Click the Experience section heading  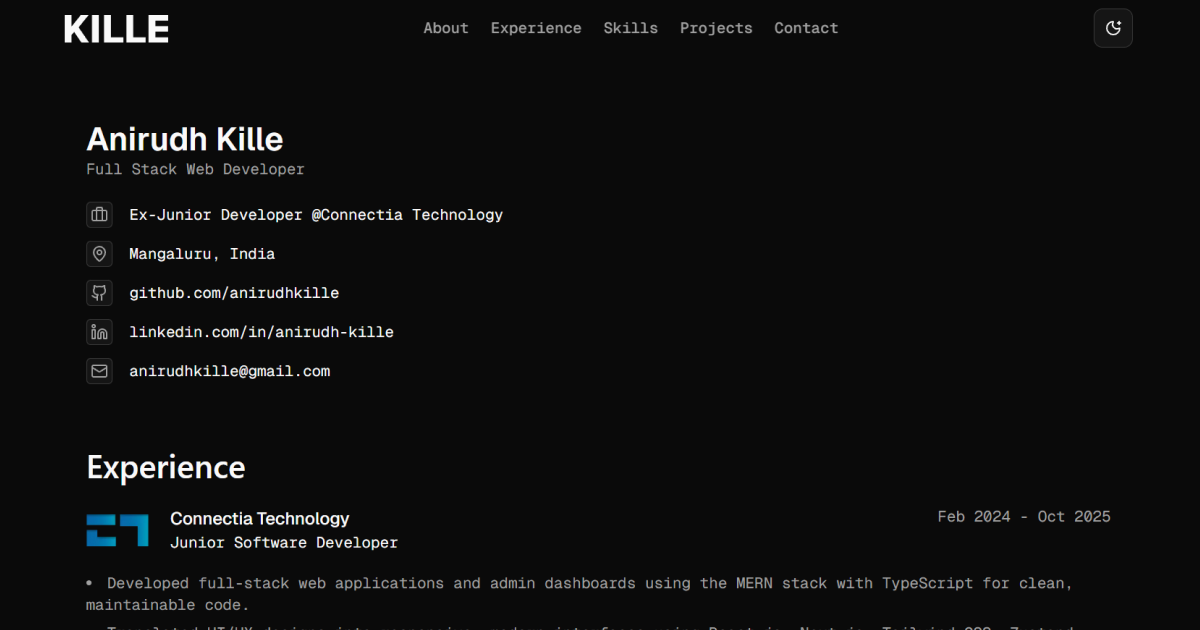tap(165, 467)
